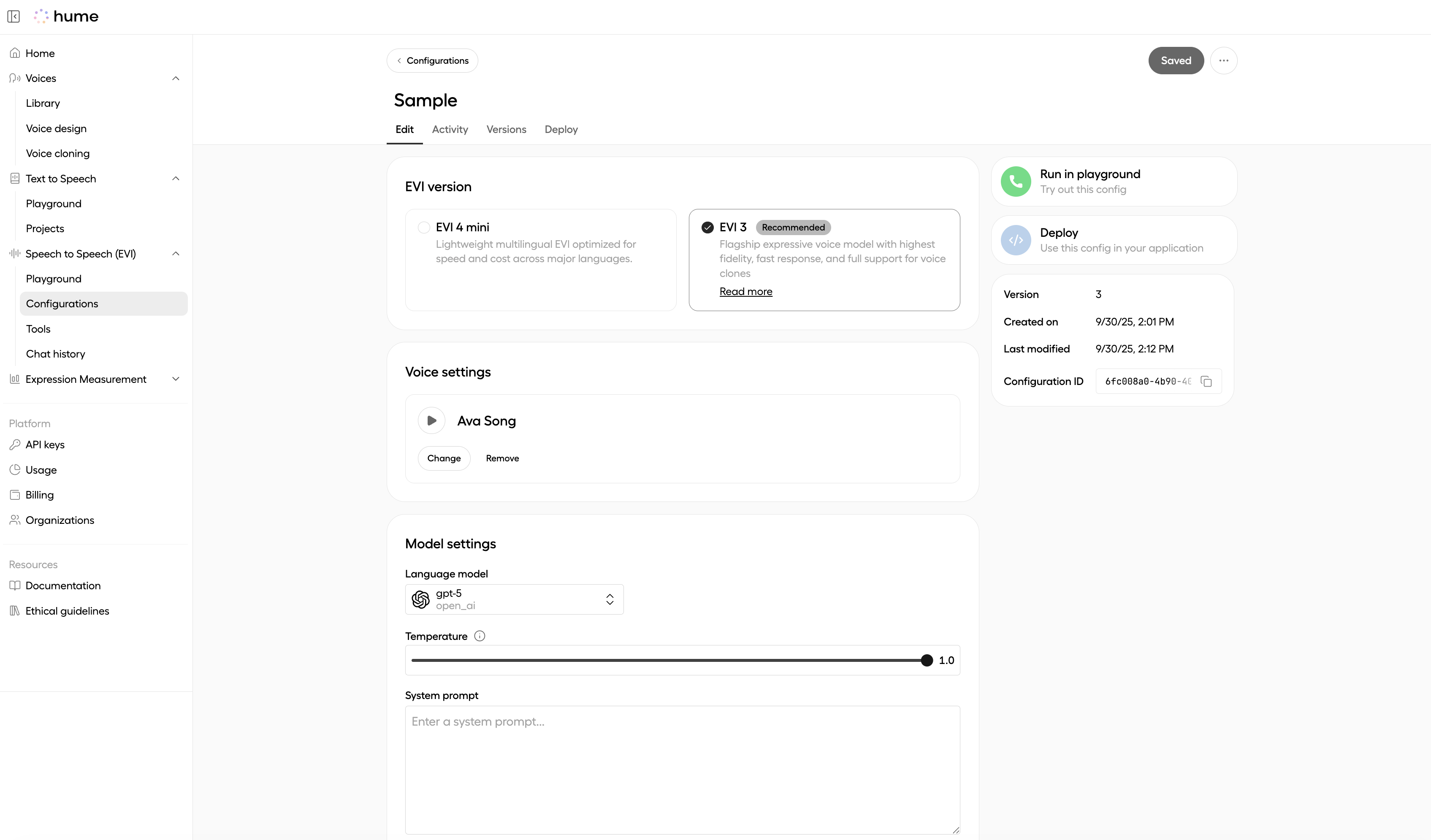Select the EVI 4 mini version
The image size is (1431, 840).
coord(424,227)
